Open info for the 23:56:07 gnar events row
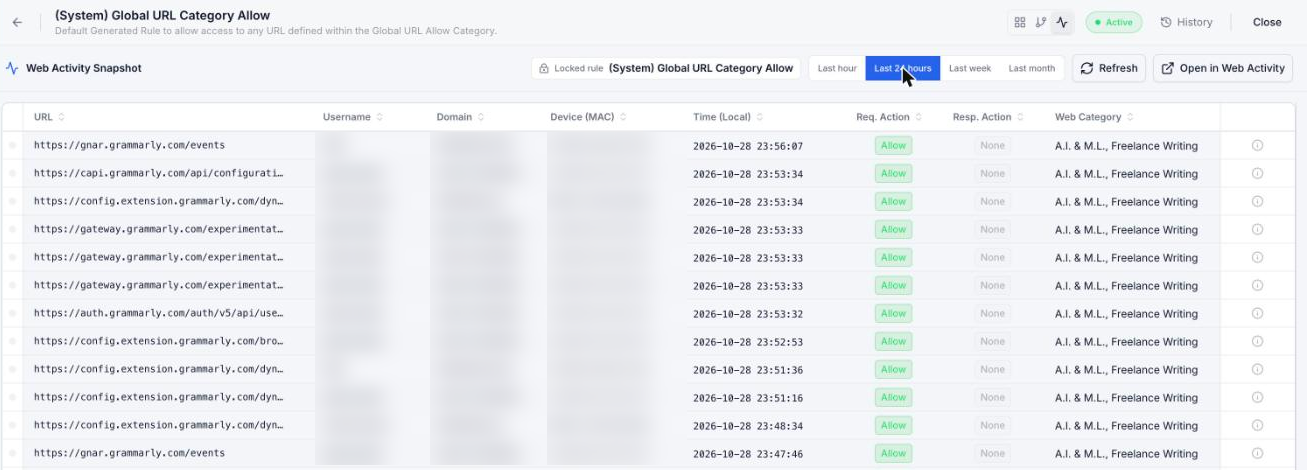1307x470 pixels. point(1257,145)
